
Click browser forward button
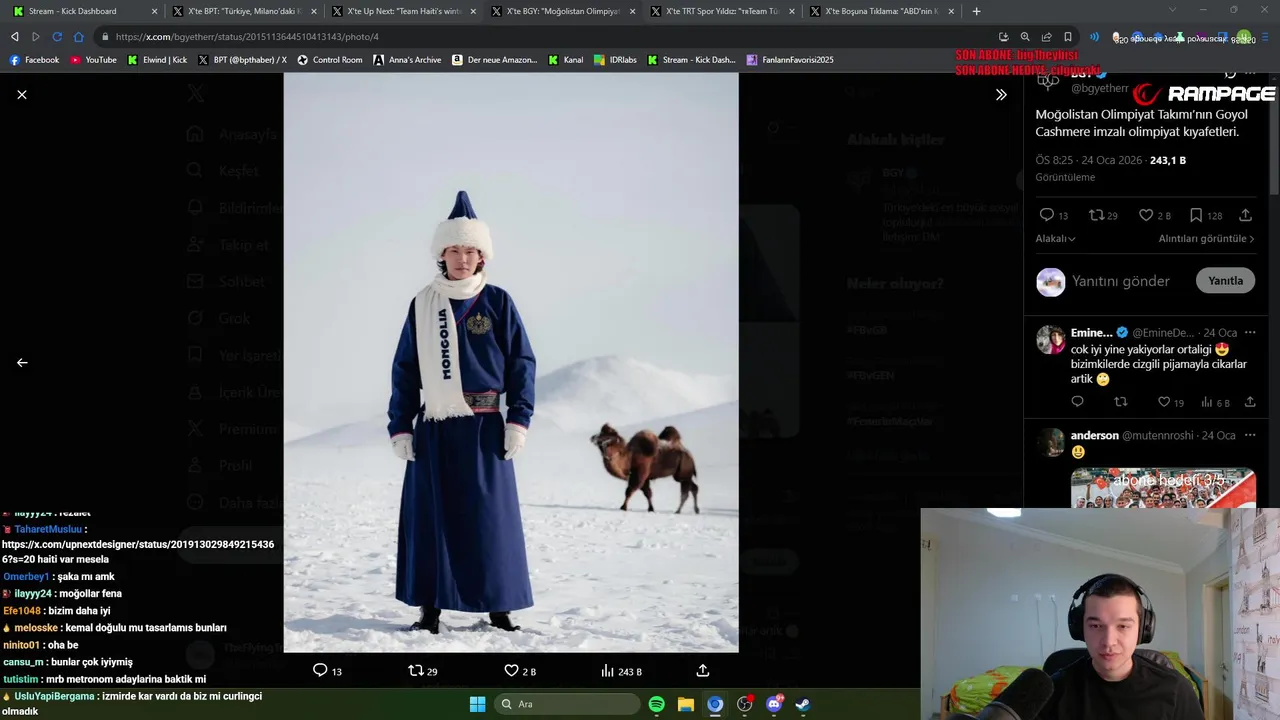click(36, 37)
